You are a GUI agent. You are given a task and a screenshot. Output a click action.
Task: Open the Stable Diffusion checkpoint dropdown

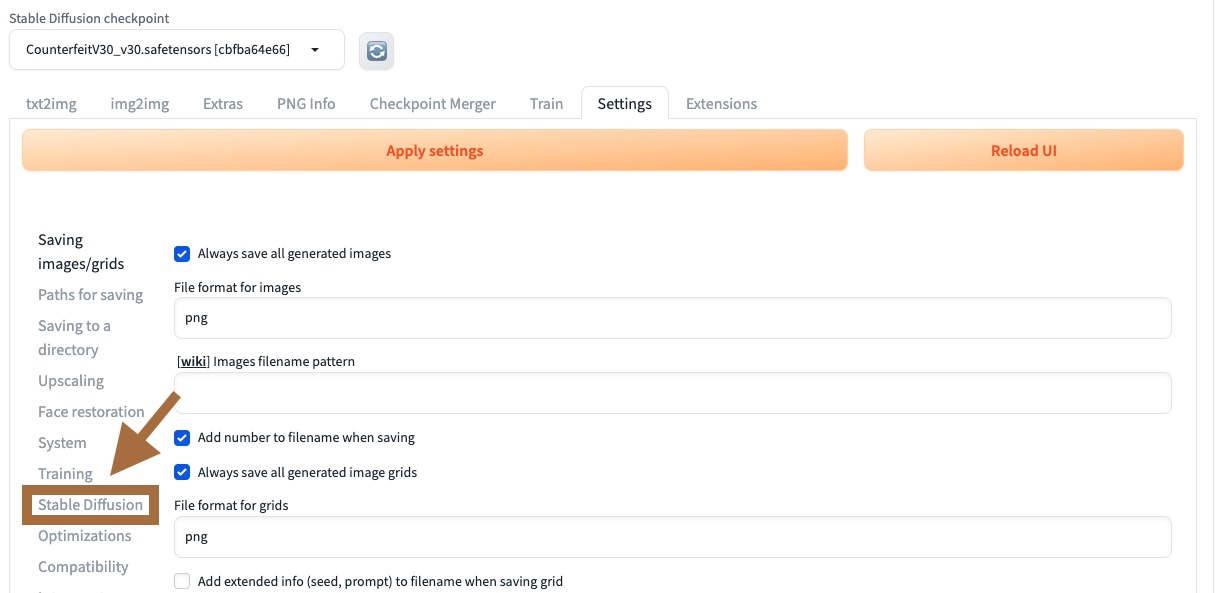coord(177,50)
